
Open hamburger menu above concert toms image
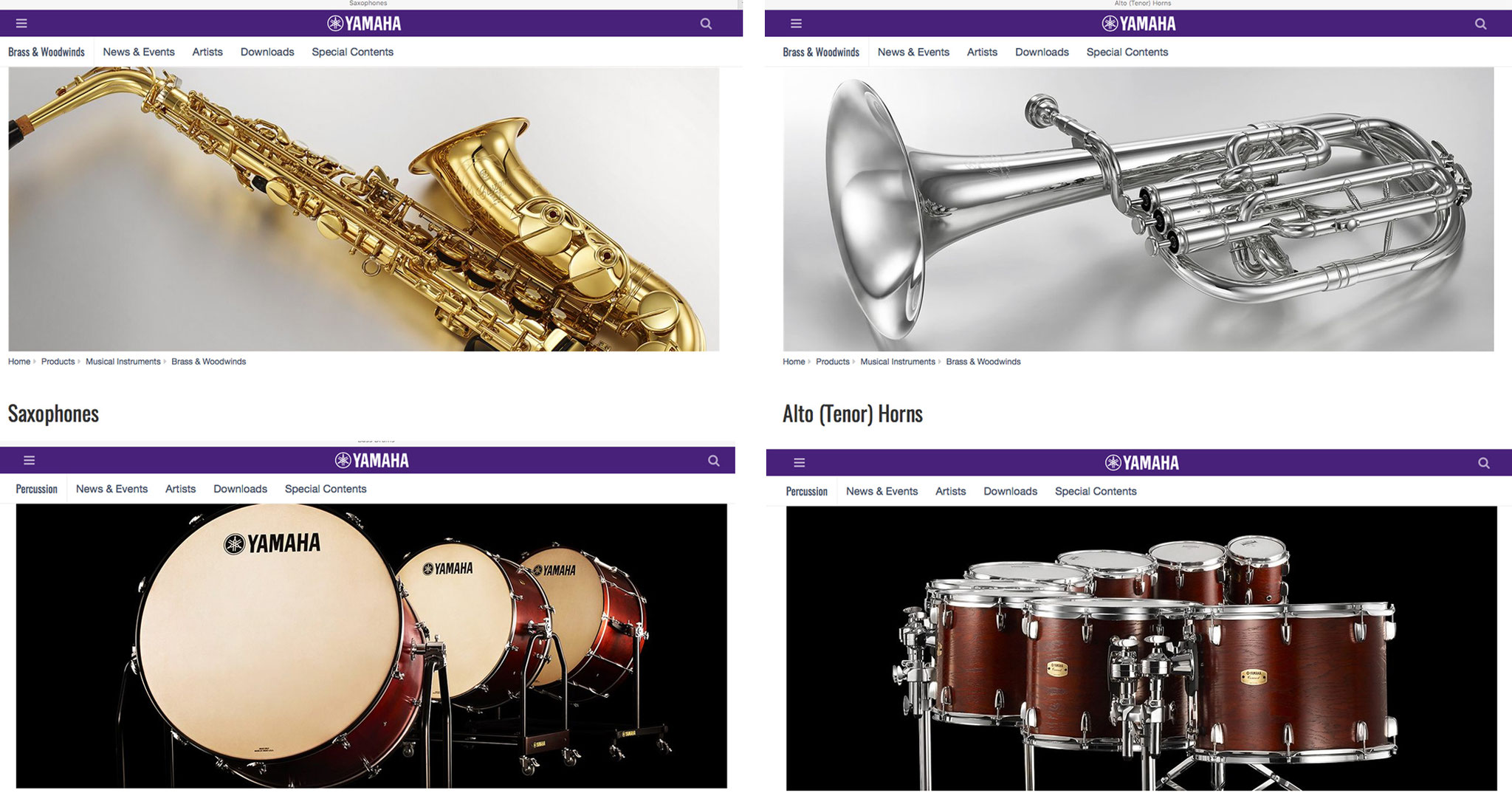pyautogui.click(x=799, y=463)
